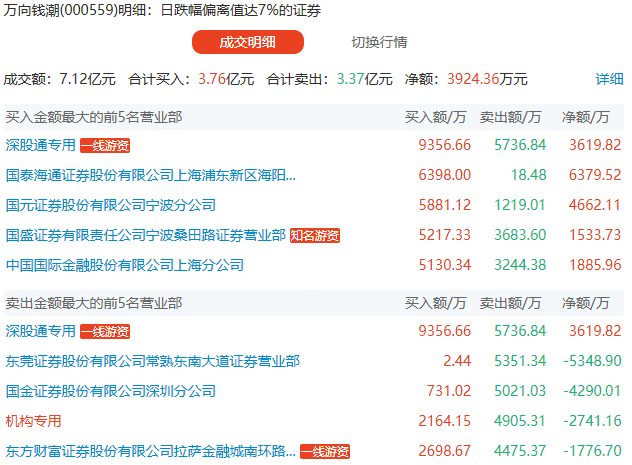Click sell amount 5351.34
The height and width of the screenshot is (465, 632).
[520, 361]
